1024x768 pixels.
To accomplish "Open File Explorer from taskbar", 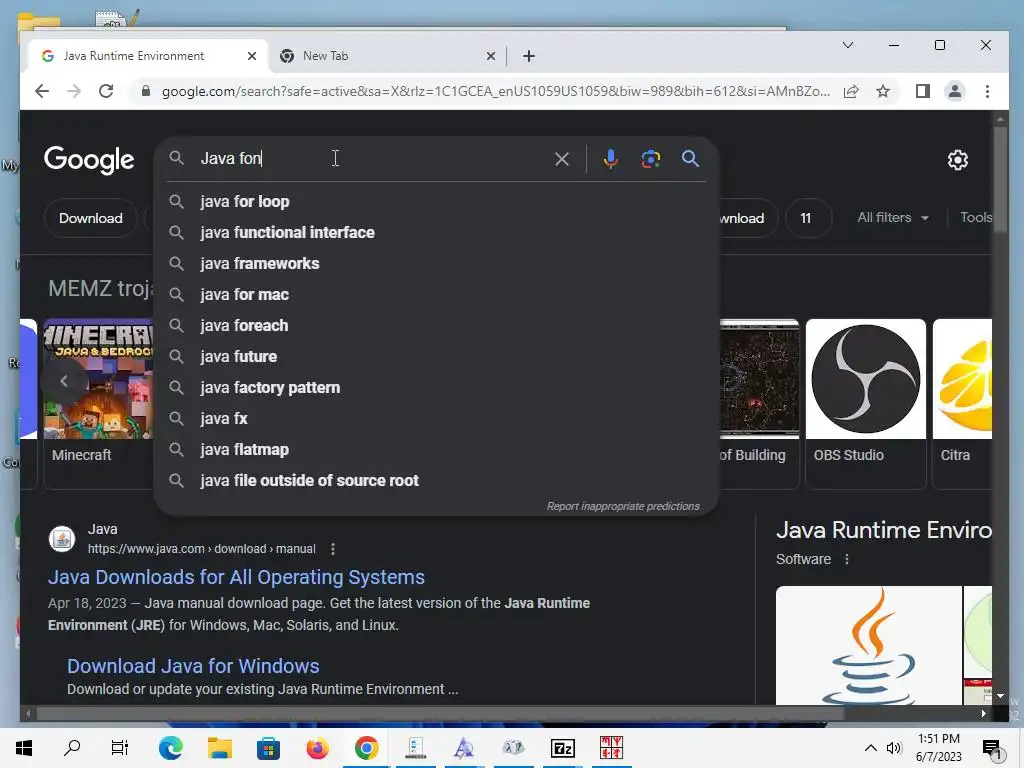I will (x=219, y=748).
